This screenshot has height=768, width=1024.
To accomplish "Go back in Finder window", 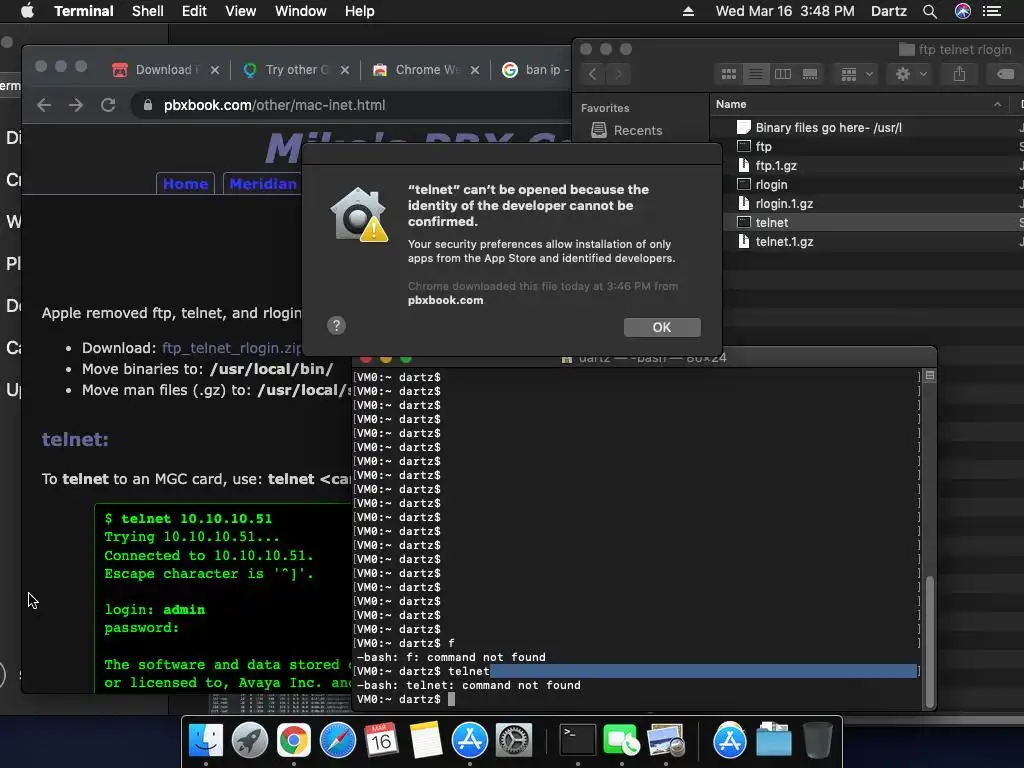I will pos(592,74).
